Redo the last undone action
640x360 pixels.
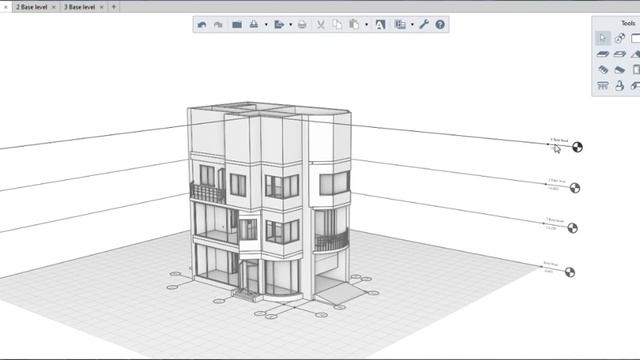tap(218, 24)
